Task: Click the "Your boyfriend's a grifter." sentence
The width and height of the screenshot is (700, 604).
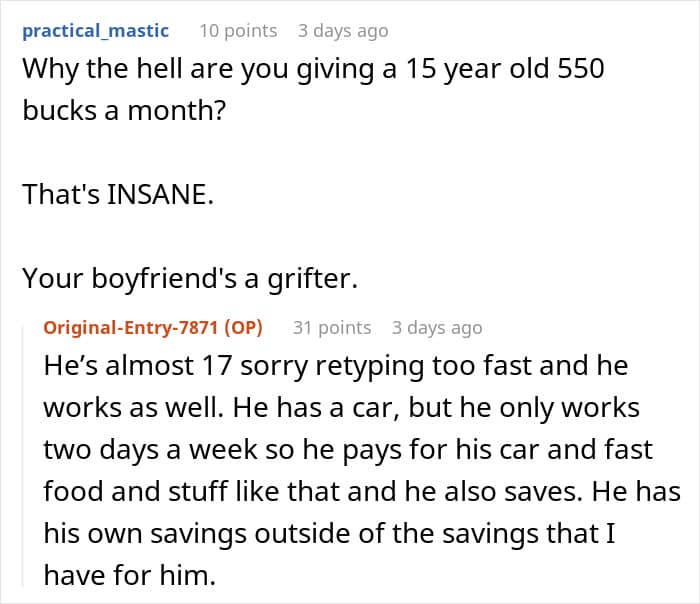Action: (x=189, y=280)
